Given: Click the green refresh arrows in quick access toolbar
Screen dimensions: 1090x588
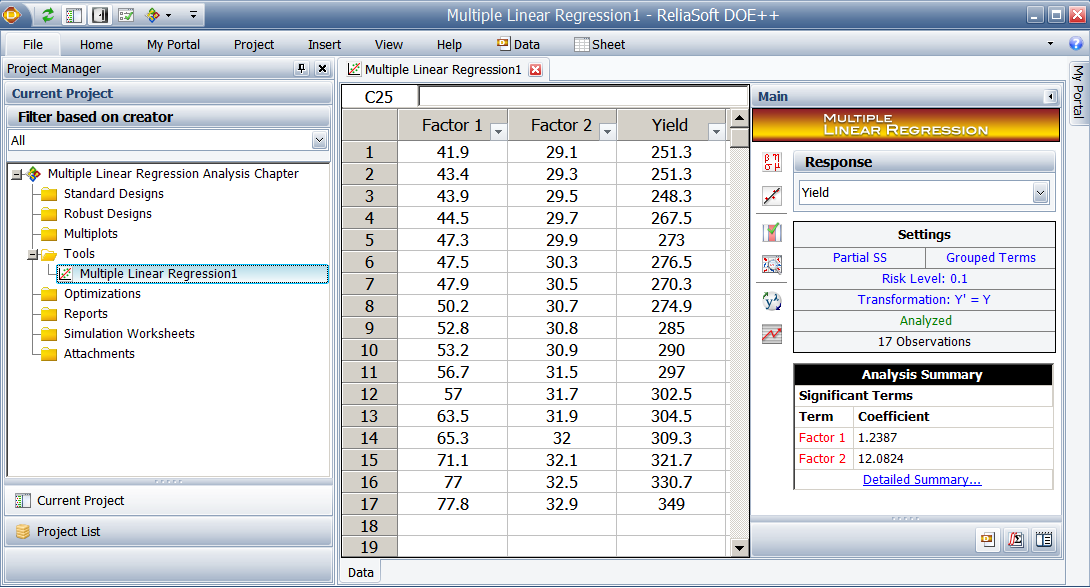Looking at the screenshot, I should tap(47, 15).
